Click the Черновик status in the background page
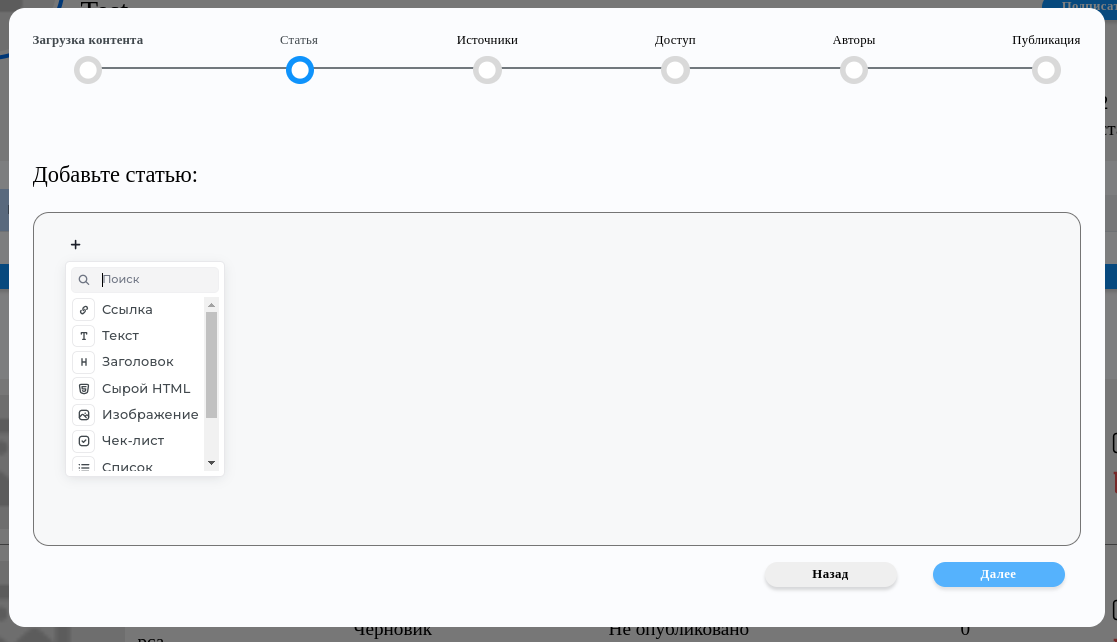This screenshot has height=642, width=1117. click(x=393, y=630)
